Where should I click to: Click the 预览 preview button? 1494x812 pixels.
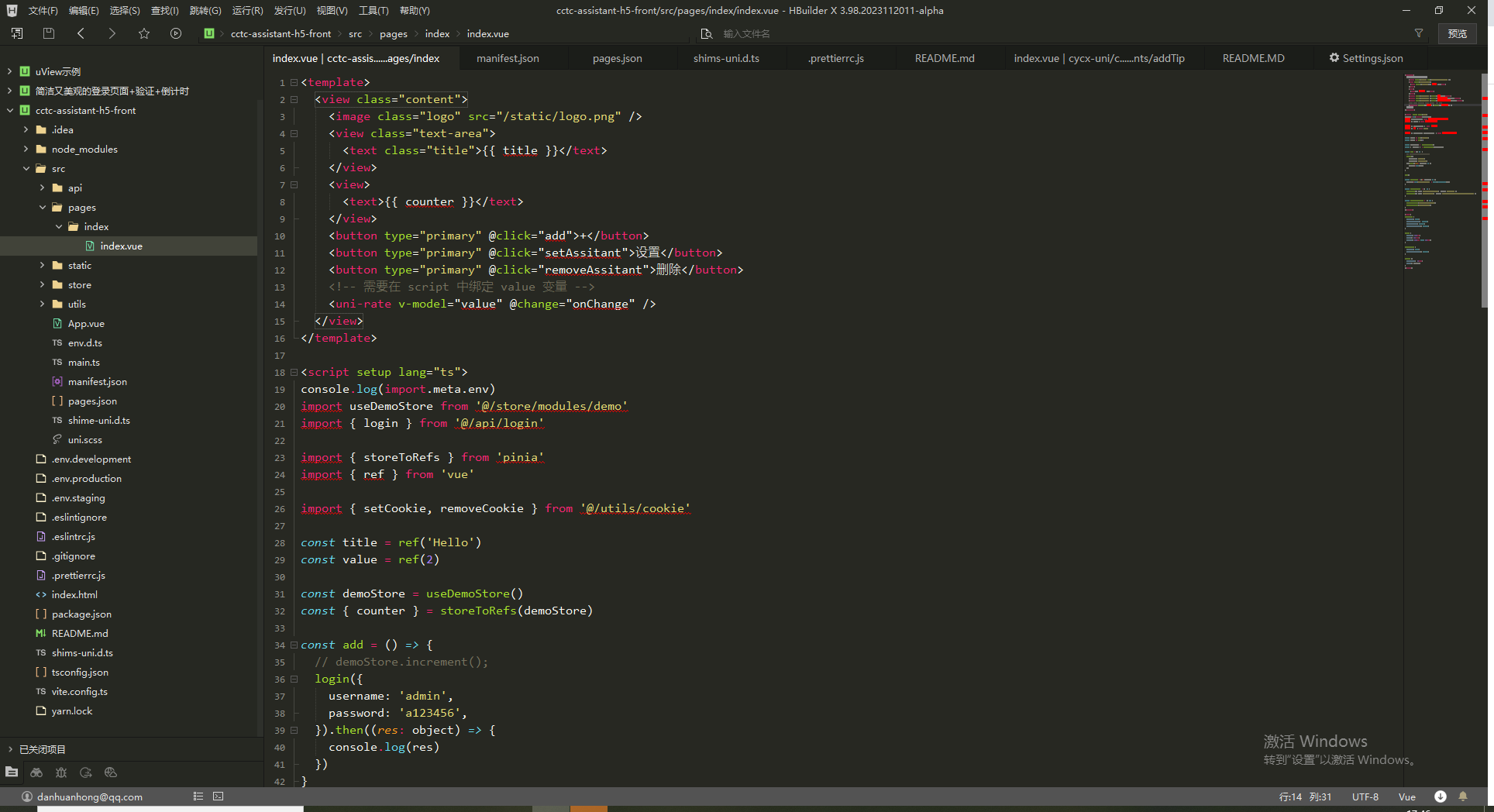1457,33
